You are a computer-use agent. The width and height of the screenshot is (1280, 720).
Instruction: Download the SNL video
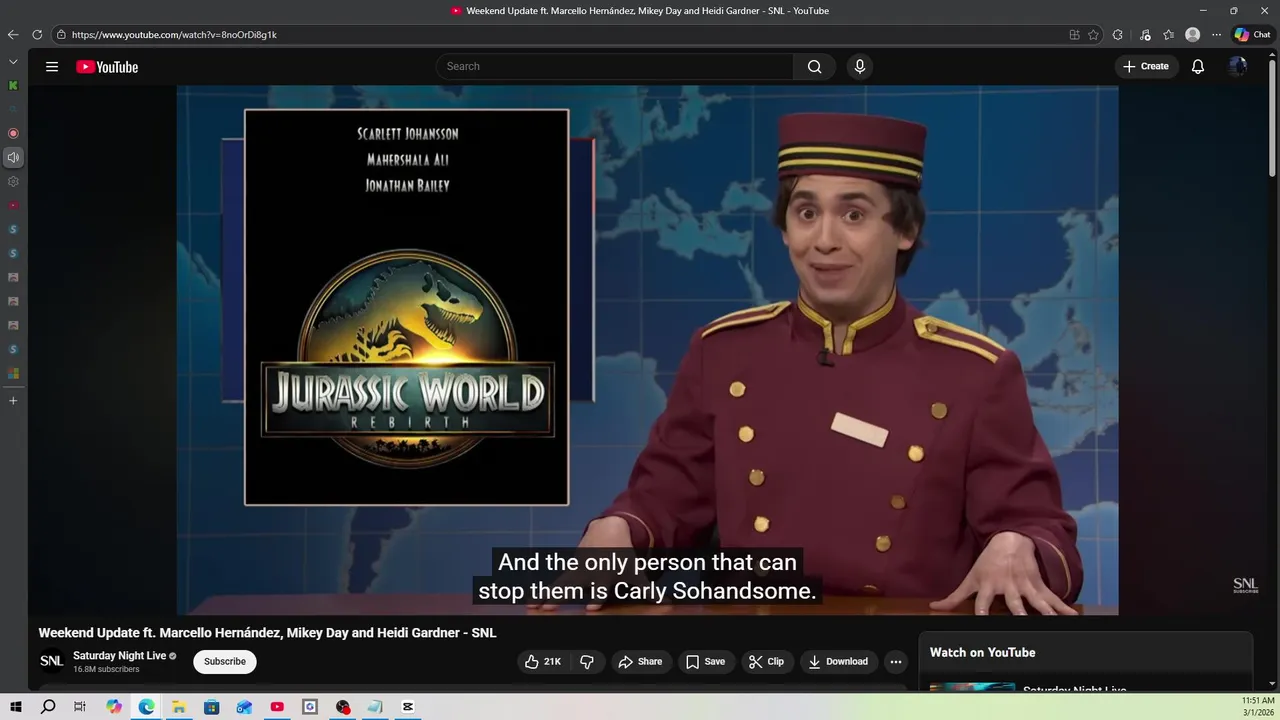pos(838,661)
